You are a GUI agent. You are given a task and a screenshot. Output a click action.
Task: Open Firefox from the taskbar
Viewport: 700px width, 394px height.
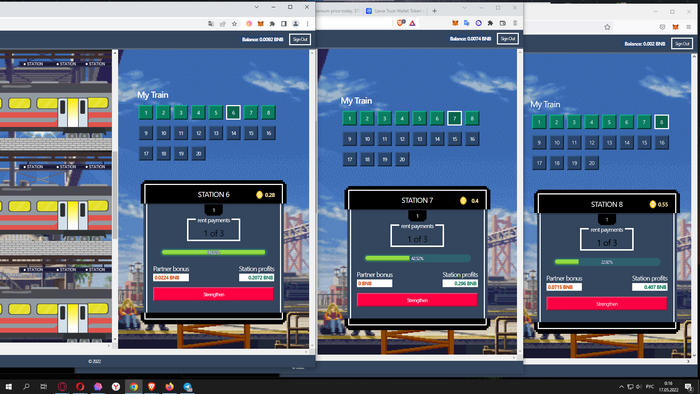point(169,386)
